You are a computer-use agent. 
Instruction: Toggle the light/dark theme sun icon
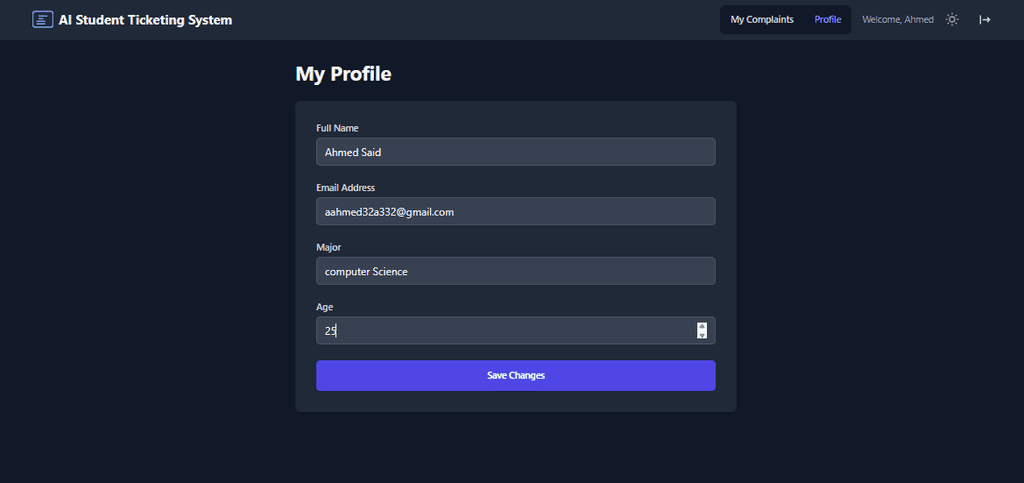point(952,20)
